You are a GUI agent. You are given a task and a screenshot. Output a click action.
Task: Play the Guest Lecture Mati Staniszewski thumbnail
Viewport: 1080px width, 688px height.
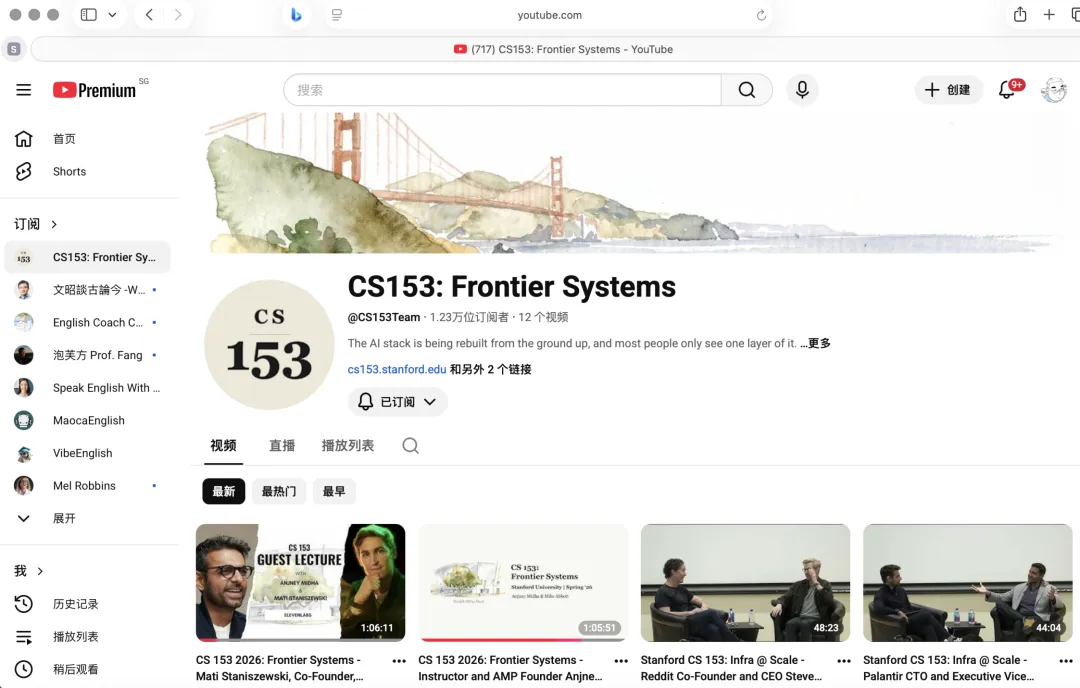pyautogui.click(x=300, y=583)
